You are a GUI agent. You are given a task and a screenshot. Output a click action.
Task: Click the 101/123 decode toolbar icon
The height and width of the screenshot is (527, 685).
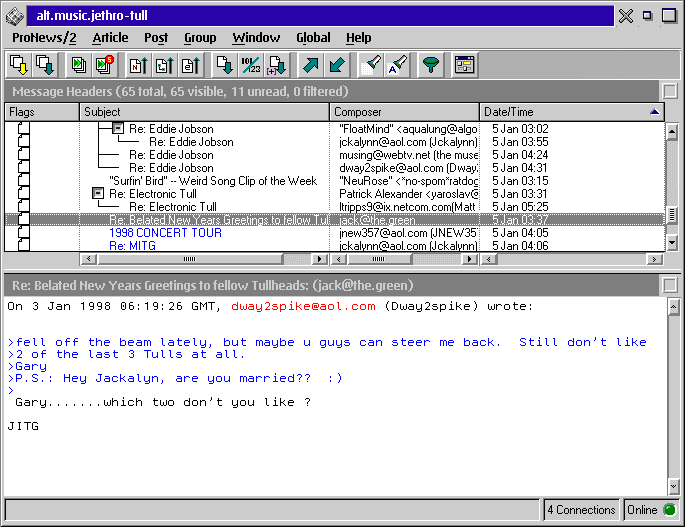[251, 65]
